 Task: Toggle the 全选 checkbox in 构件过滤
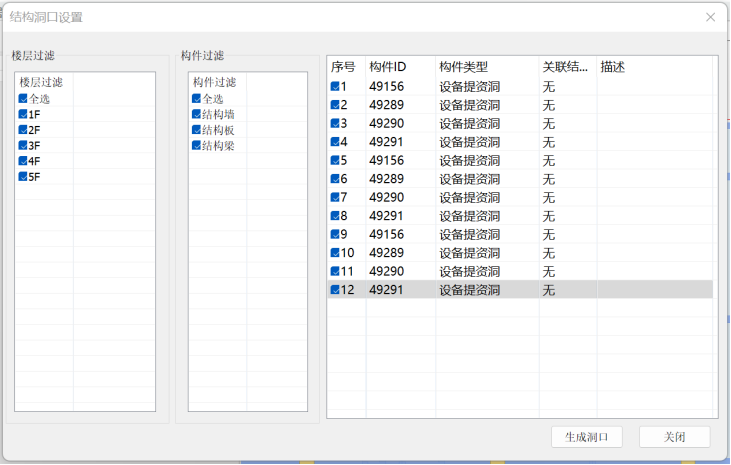pos(196,98)
